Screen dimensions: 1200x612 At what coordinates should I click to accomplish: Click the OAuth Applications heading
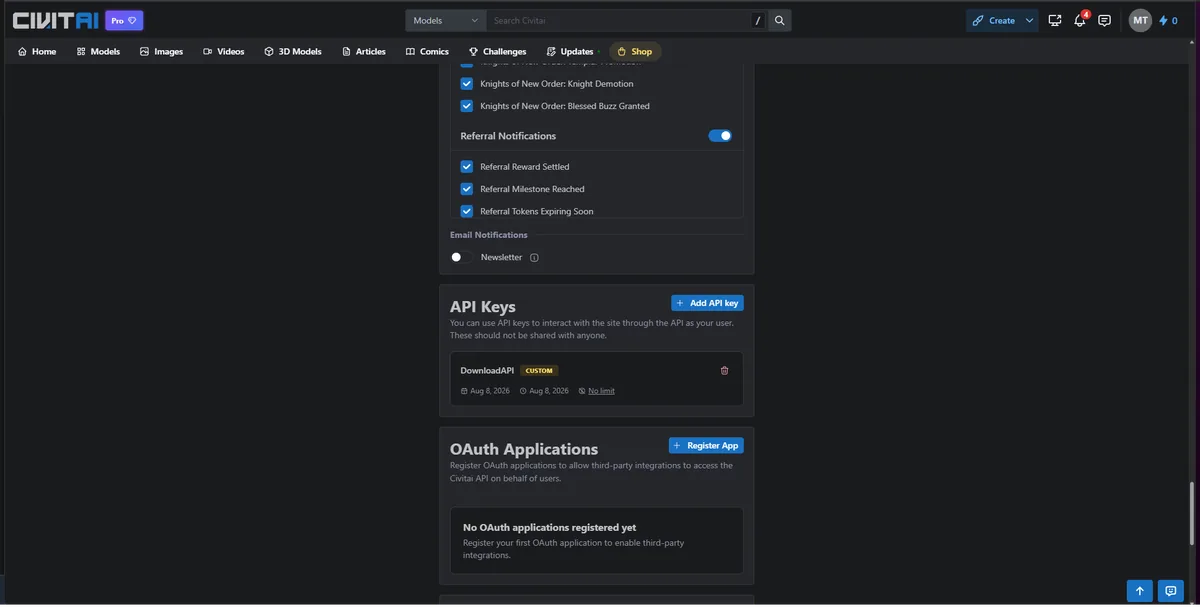[524, 450]
